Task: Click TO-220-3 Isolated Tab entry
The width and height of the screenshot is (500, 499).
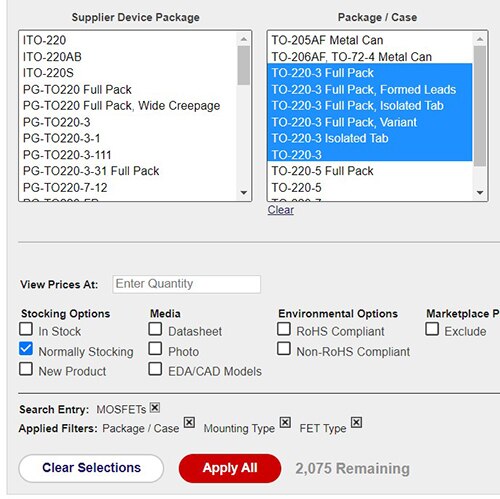Action: pyautogui.click(x=370, y=138)
